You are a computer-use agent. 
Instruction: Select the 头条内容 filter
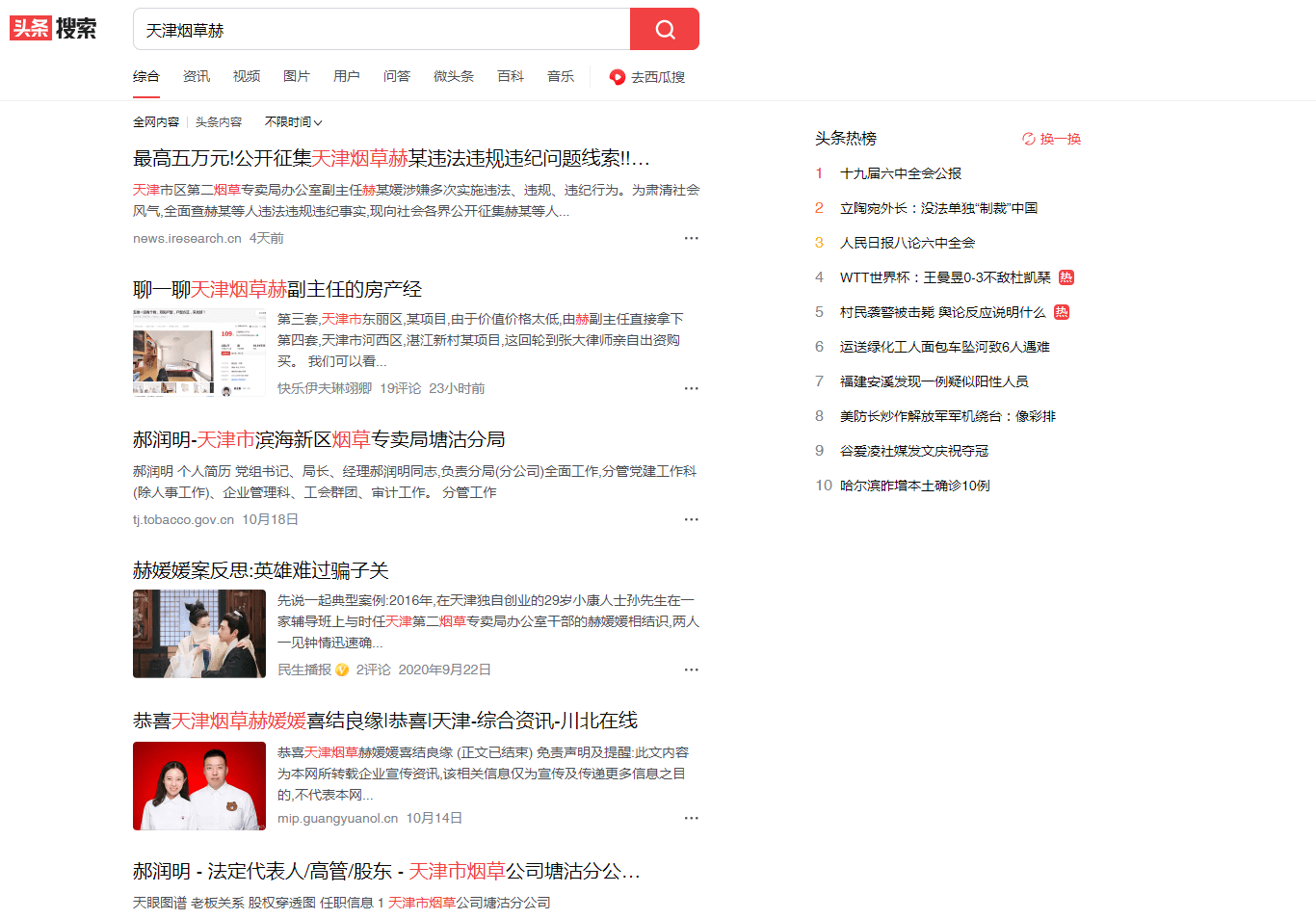(219, 122)
